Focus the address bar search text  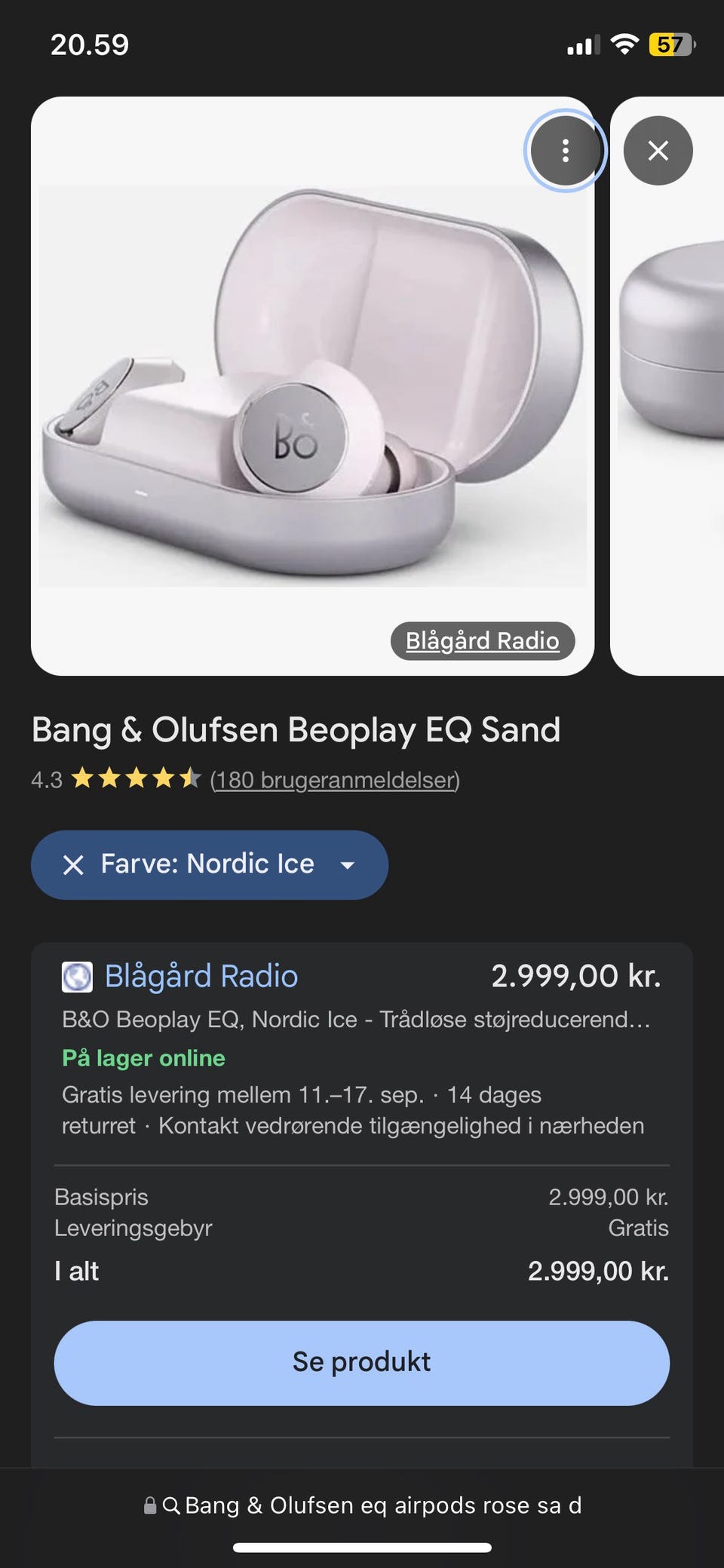pyautogui.click(x=383, y=1505)
